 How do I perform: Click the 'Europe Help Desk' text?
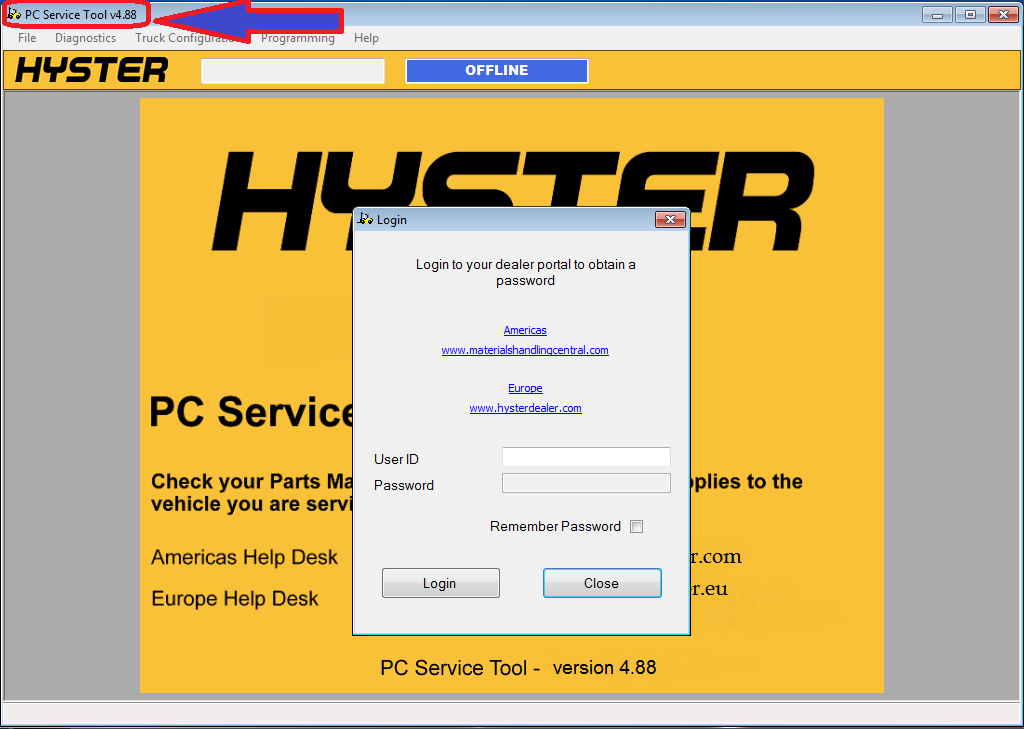click(x=235, y=598)
